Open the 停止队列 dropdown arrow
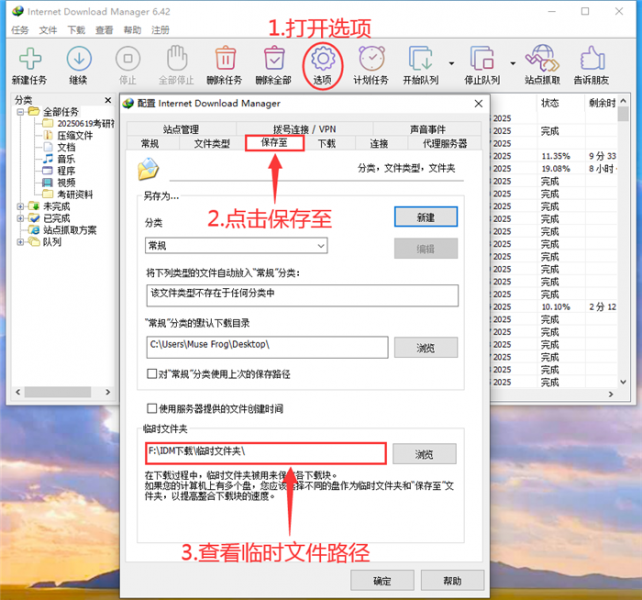642x600 pixels. (513, 63)
